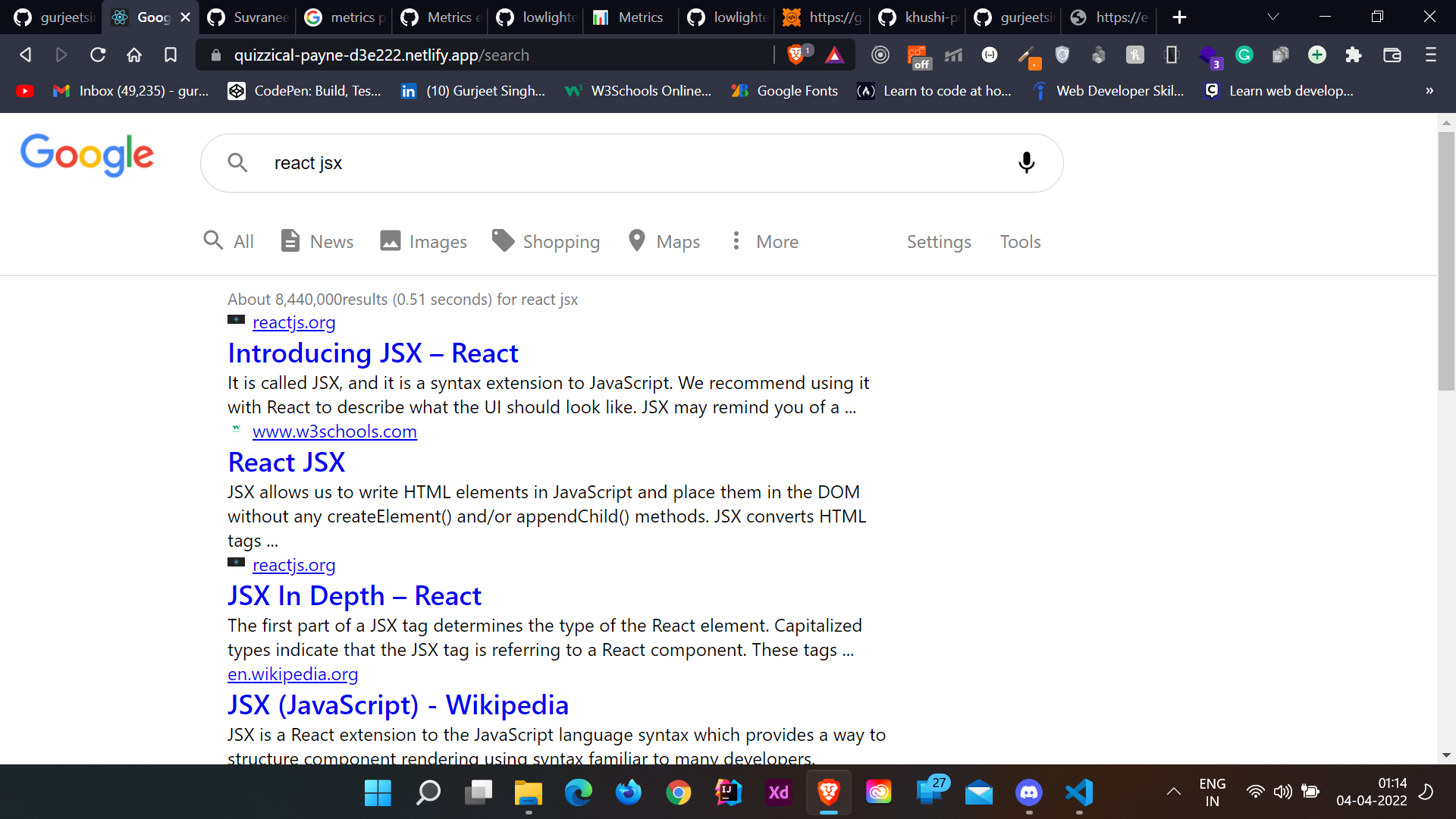Click the magnifying glass in the search bar
Viewport: 1456px width, 819px height.
tap(237, 162)
